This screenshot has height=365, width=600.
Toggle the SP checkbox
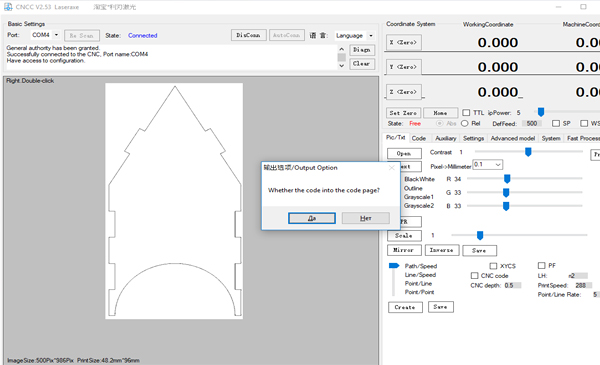point(556,123)
